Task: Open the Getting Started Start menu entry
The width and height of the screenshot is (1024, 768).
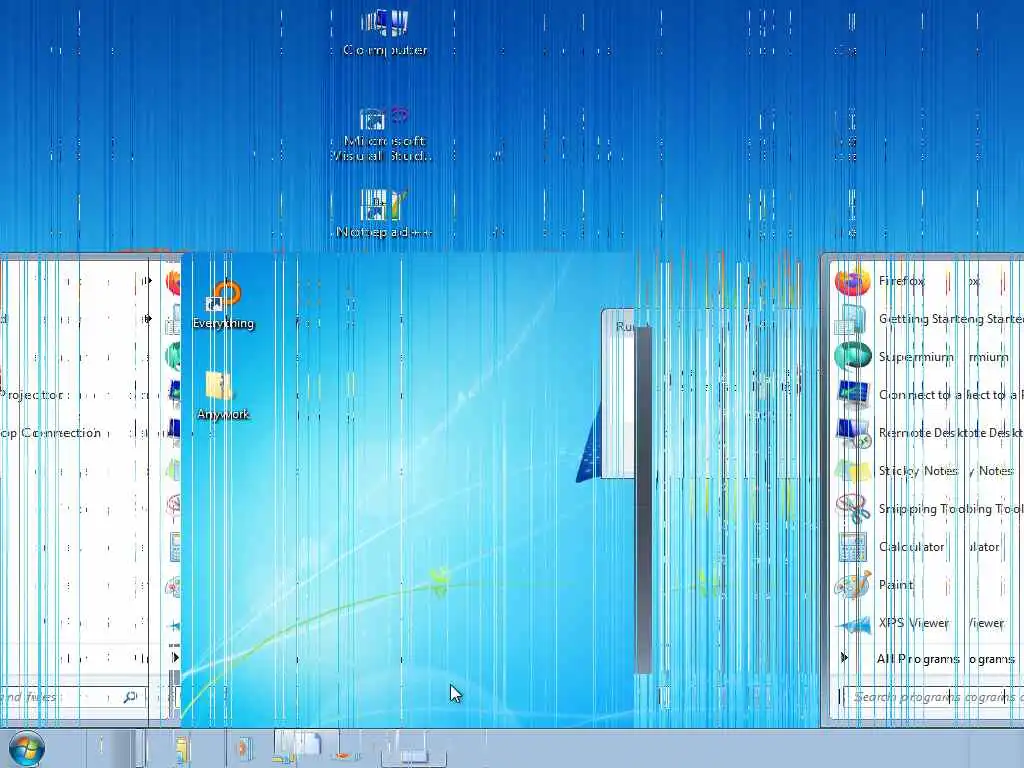Action: (927, 319)
